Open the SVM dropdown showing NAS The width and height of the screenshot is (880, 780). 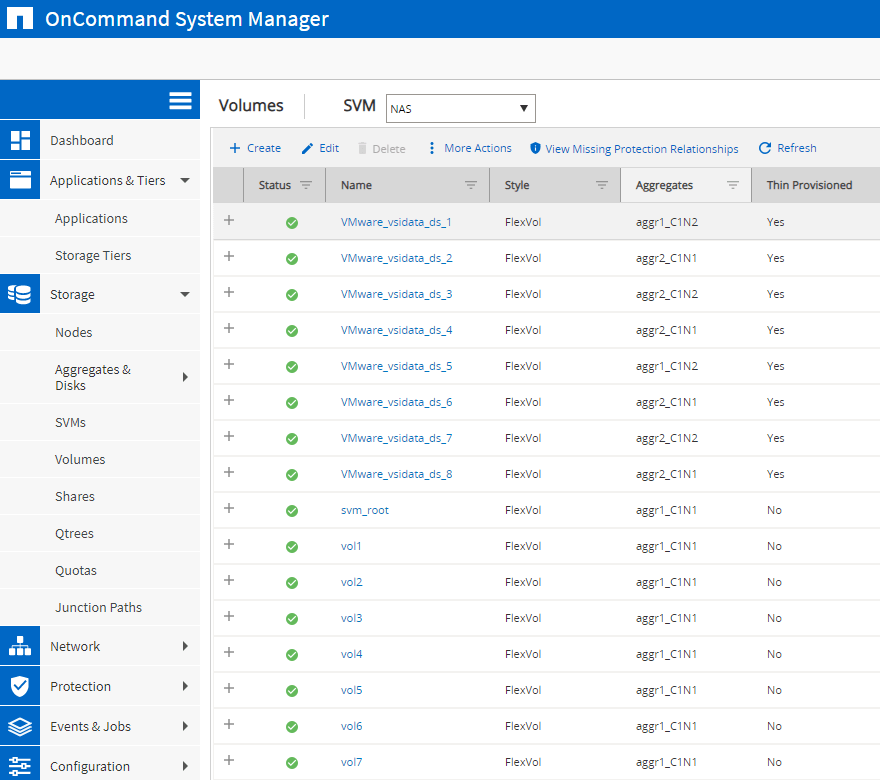[x=460, y=108]
